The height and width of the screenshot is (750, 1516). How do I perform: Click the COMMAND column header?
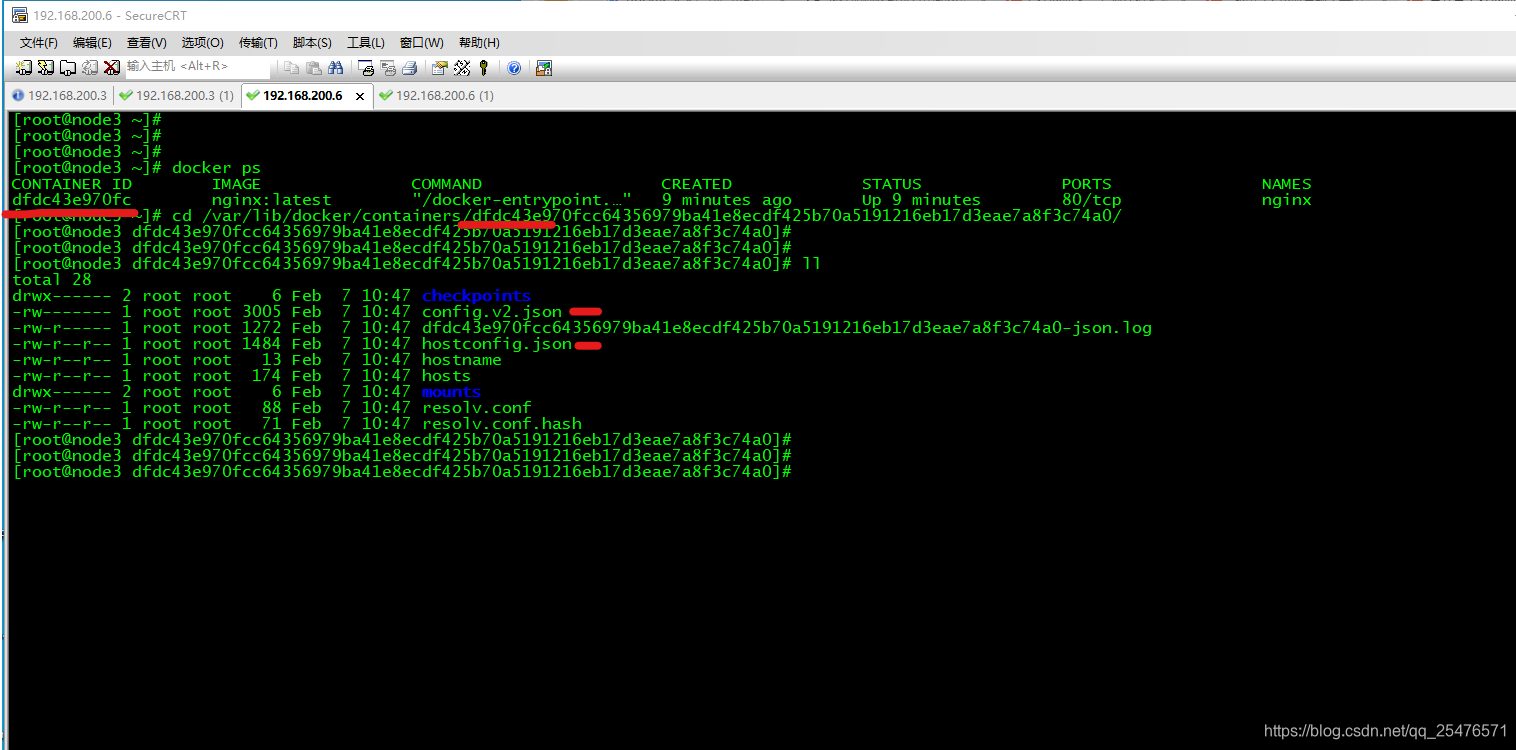tap(446, 184)
